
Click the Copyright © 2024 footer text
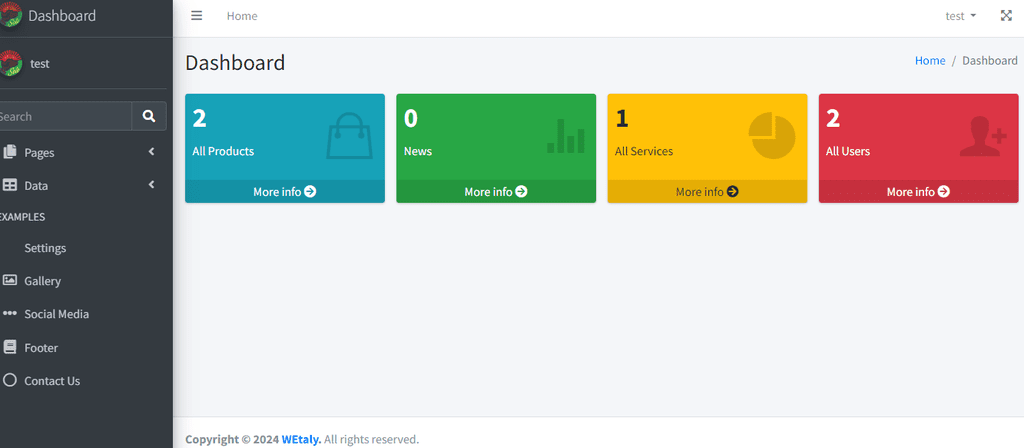coord(232,439)
